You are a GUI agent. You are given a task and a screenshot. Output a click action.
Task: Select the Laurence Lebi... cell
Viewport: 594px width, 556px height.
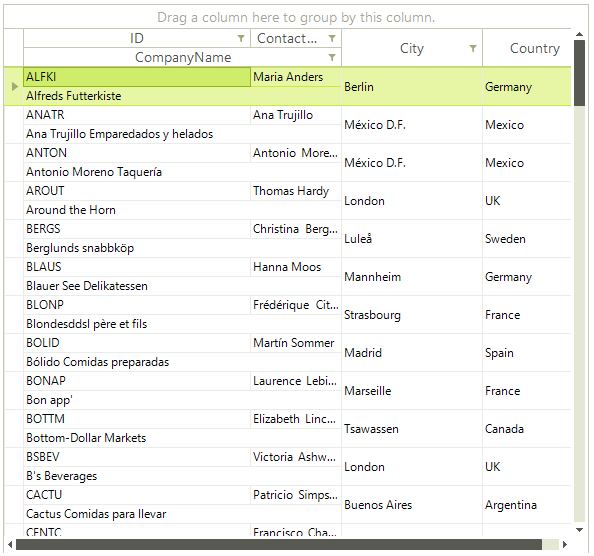(296, 381)
